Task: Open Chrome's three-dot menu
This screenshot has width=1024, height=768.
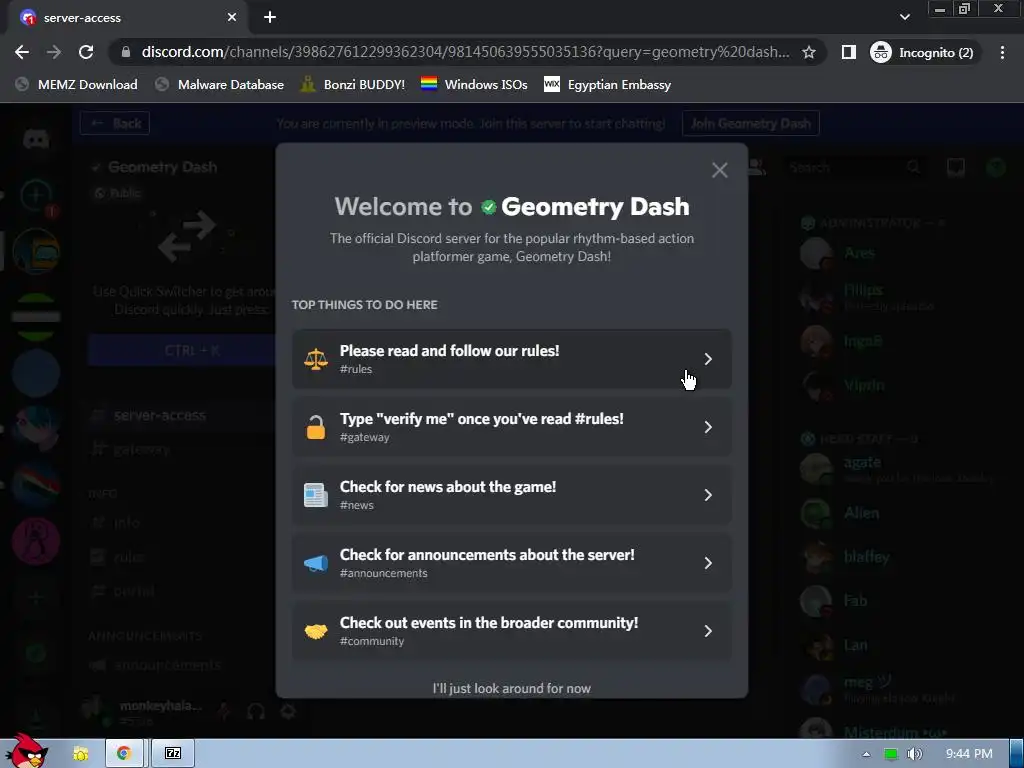Action: point(1002,52)
